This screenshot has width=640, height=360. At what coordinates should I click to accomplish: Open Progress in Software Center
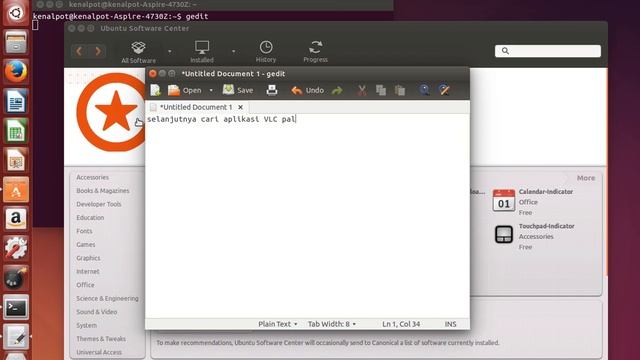316,52
